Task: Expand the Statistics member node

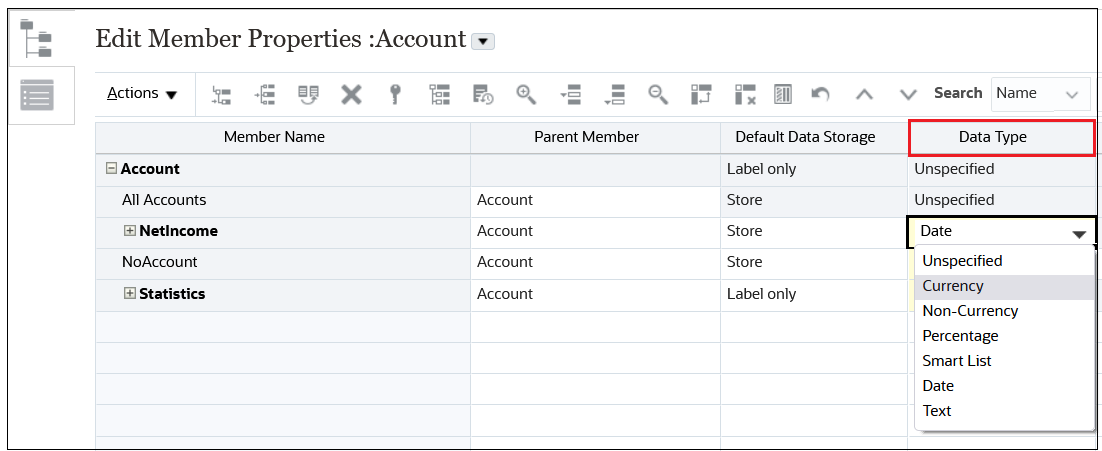Action: click(x=129, y=294)
